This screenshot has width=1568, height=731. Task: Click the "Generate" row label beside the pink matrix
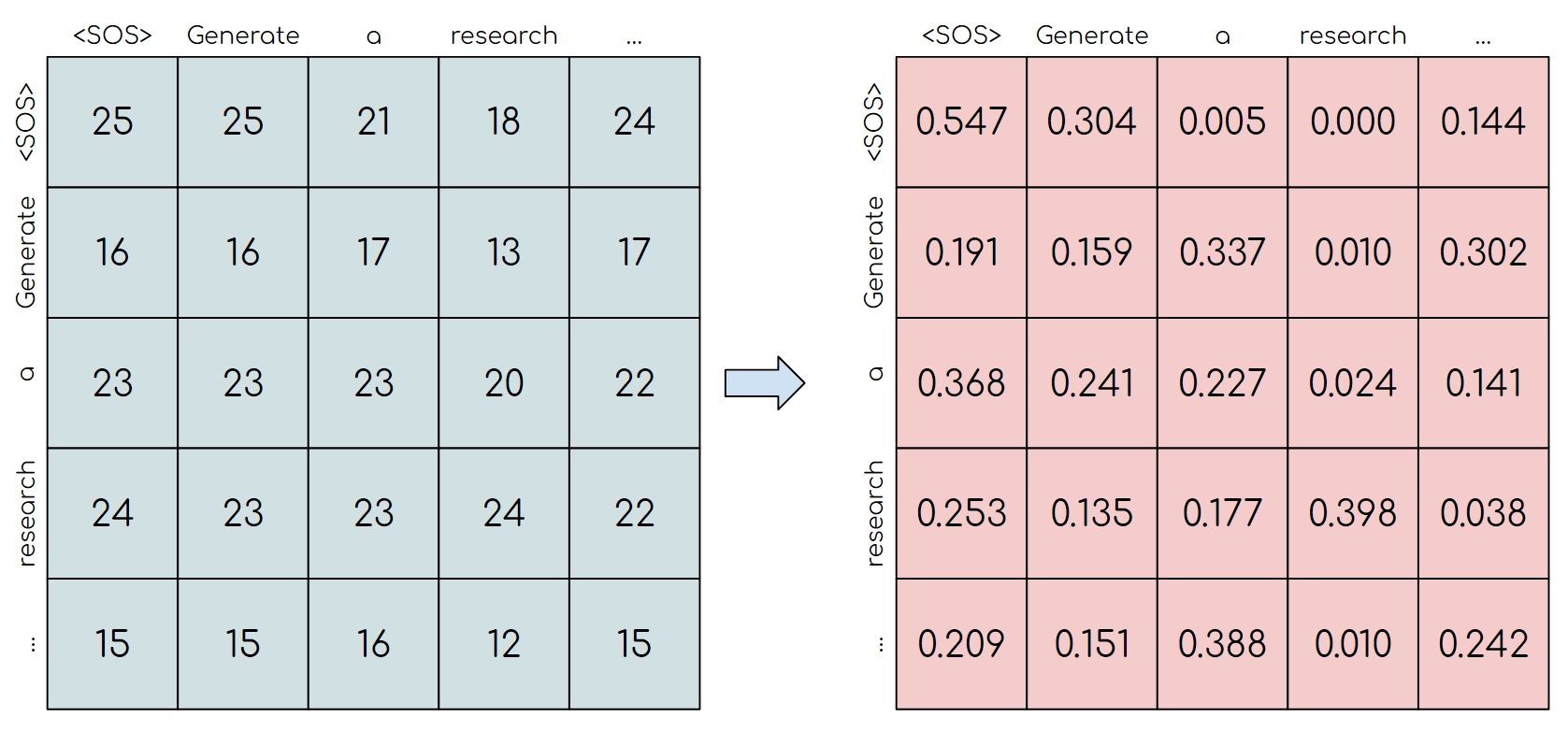coord(874,252)
